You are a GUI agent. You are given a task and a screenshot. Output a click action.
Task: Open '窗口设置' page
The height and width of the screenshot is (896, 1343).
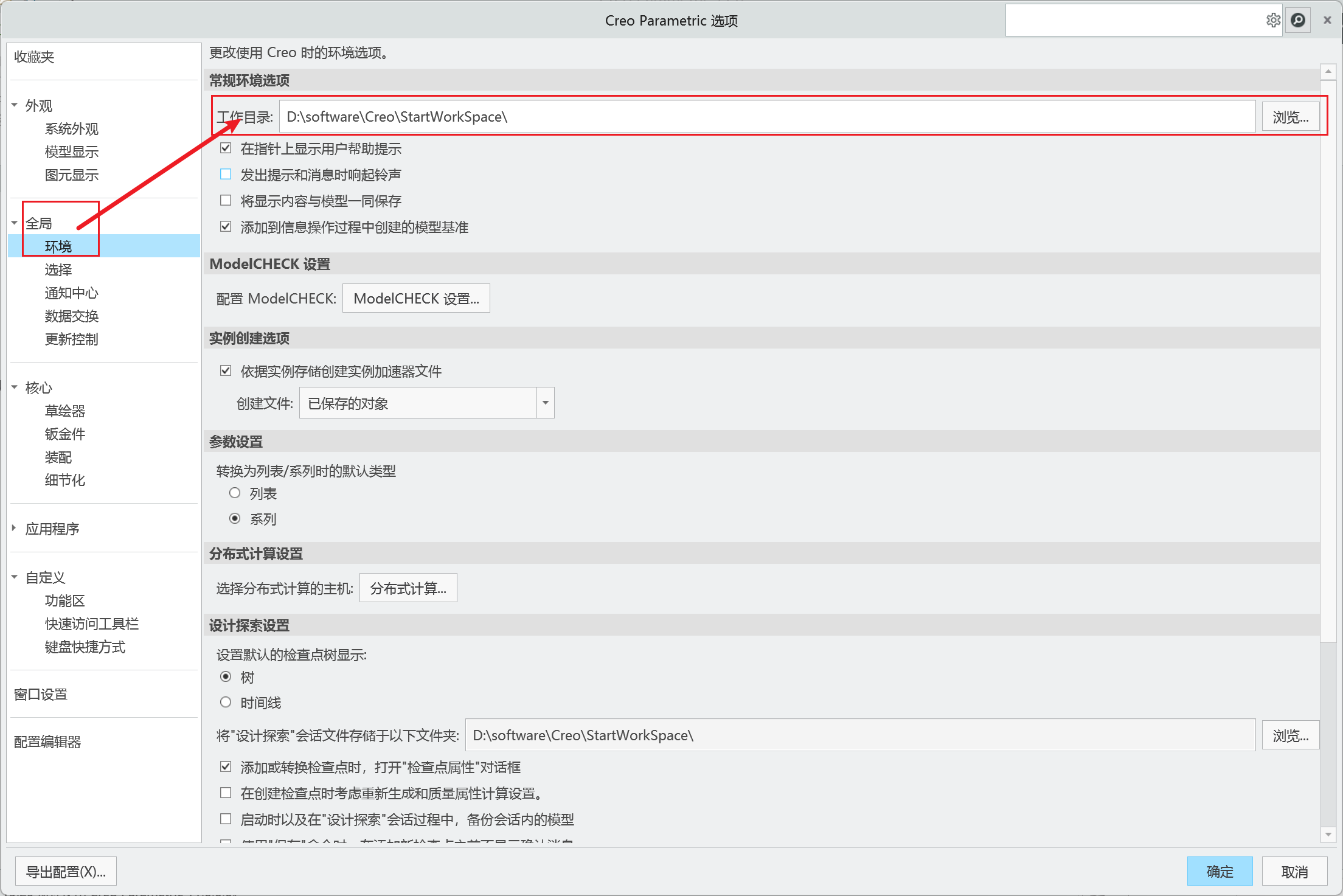click(x=41, y=695)
